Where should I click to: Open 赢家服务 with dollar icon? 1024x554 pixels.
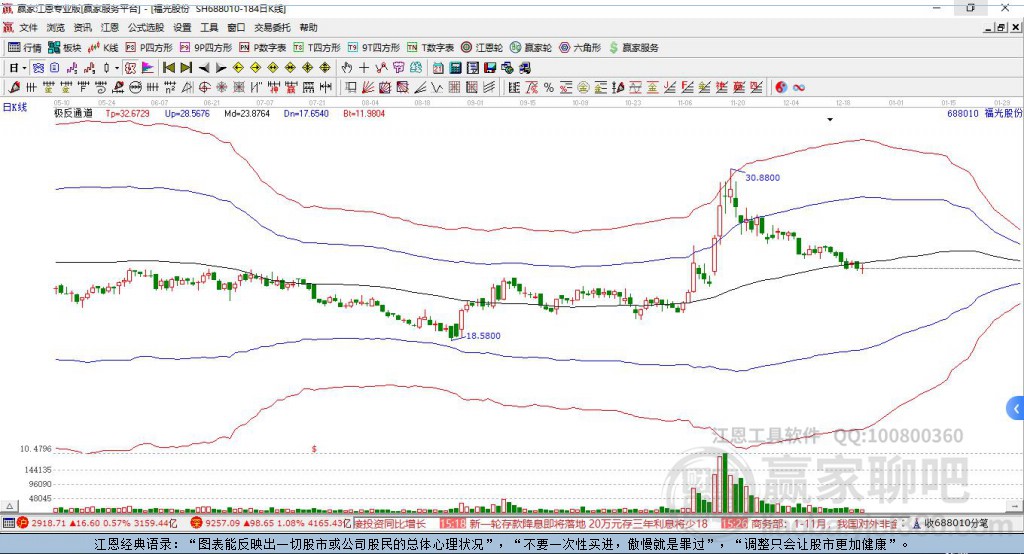tap(633, 48)
